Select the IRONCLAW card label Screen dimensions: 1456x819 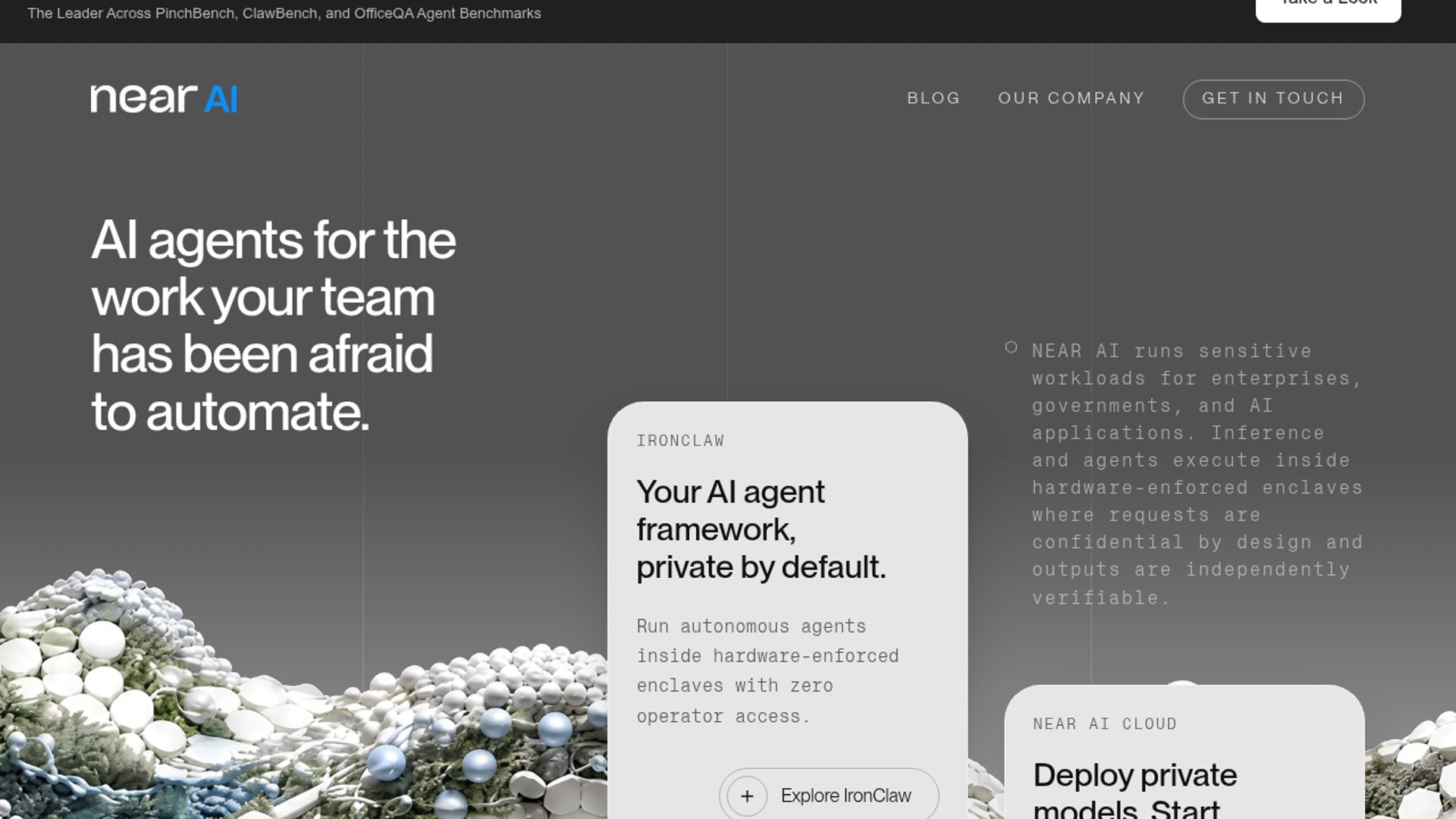click(x=680, y=441)
